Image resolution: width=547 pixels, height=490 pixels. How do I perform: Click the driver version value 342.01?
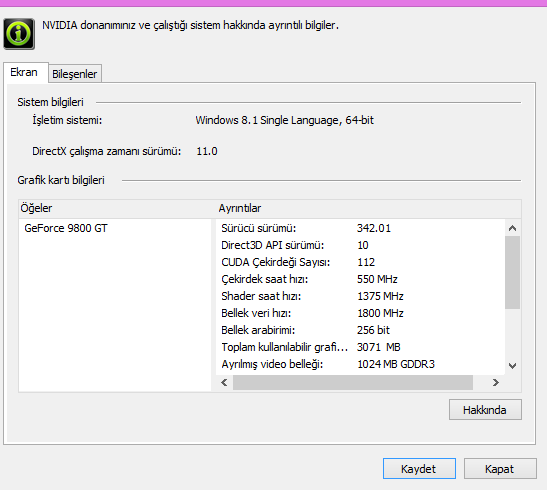[374, 228]
